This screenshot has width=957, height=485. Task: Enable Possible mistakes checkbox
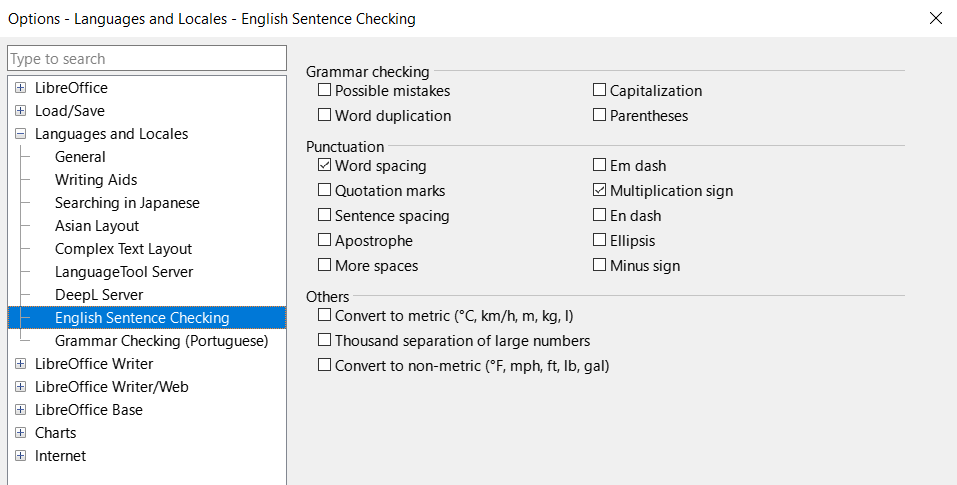click(x=325, y=90)
